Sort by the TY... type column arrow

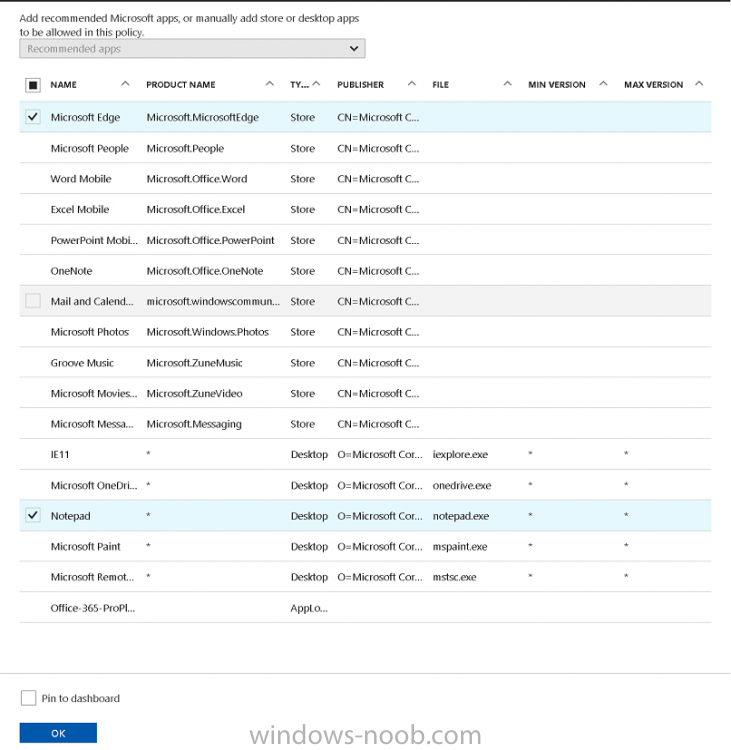tap(316, 84)
